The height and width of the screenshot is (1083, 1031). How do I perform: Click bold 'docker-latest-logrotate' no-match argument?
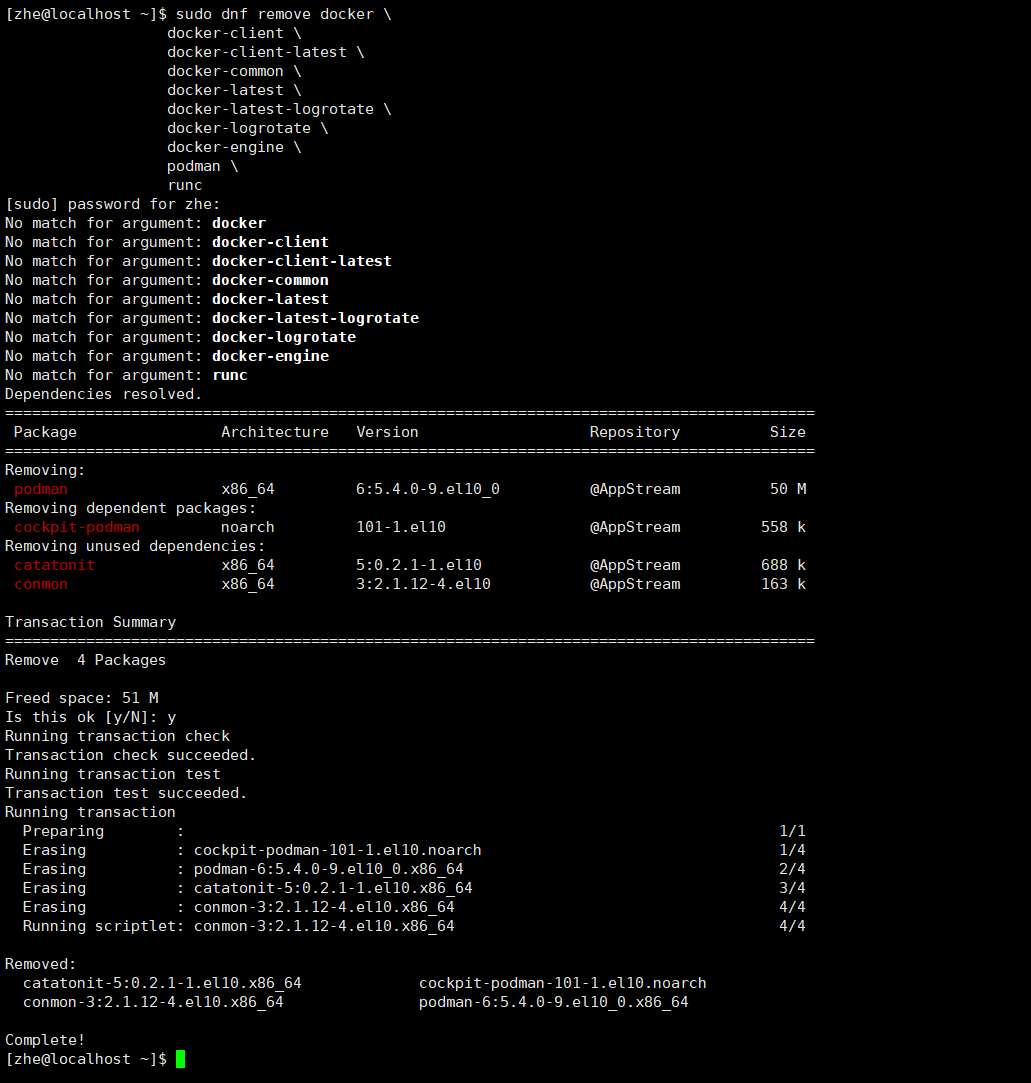point(316,318)
